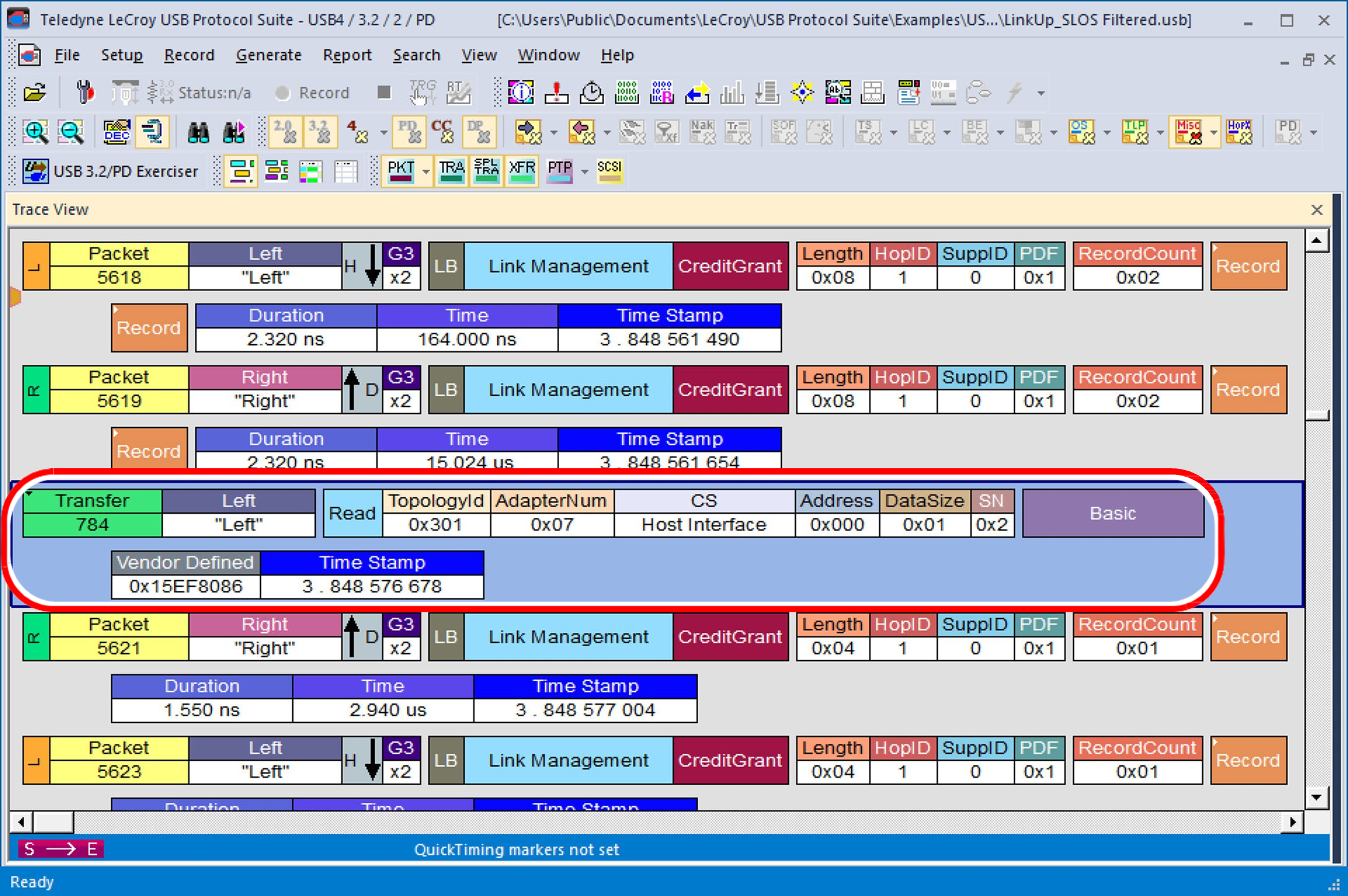Viewport: 1348px width, 896px height.
Task: Toggle XFR transfer level view
Action: tap(522, 171)
